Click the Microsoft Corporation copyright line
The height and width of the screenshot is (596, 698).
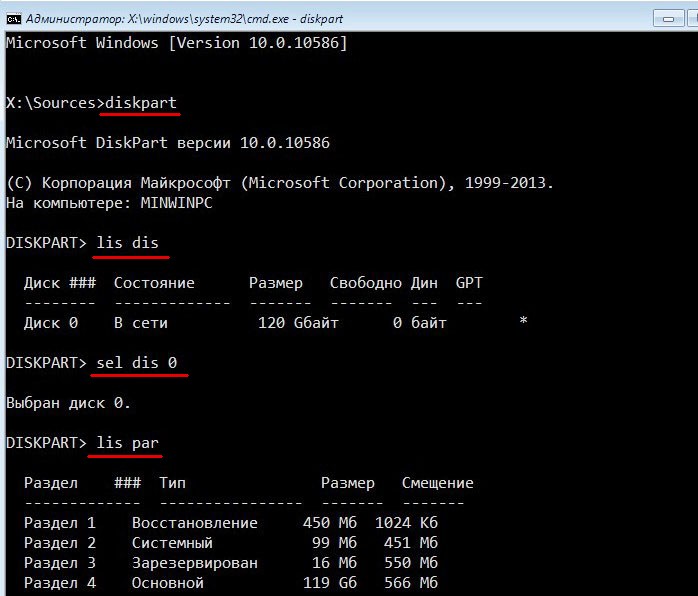coord(280,183)
